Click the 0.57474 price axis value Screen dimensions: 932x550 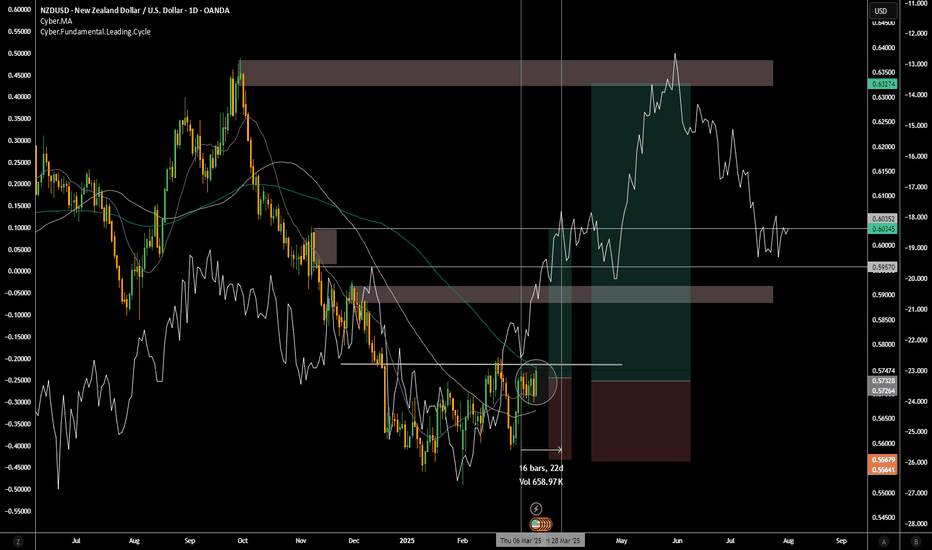883,370
